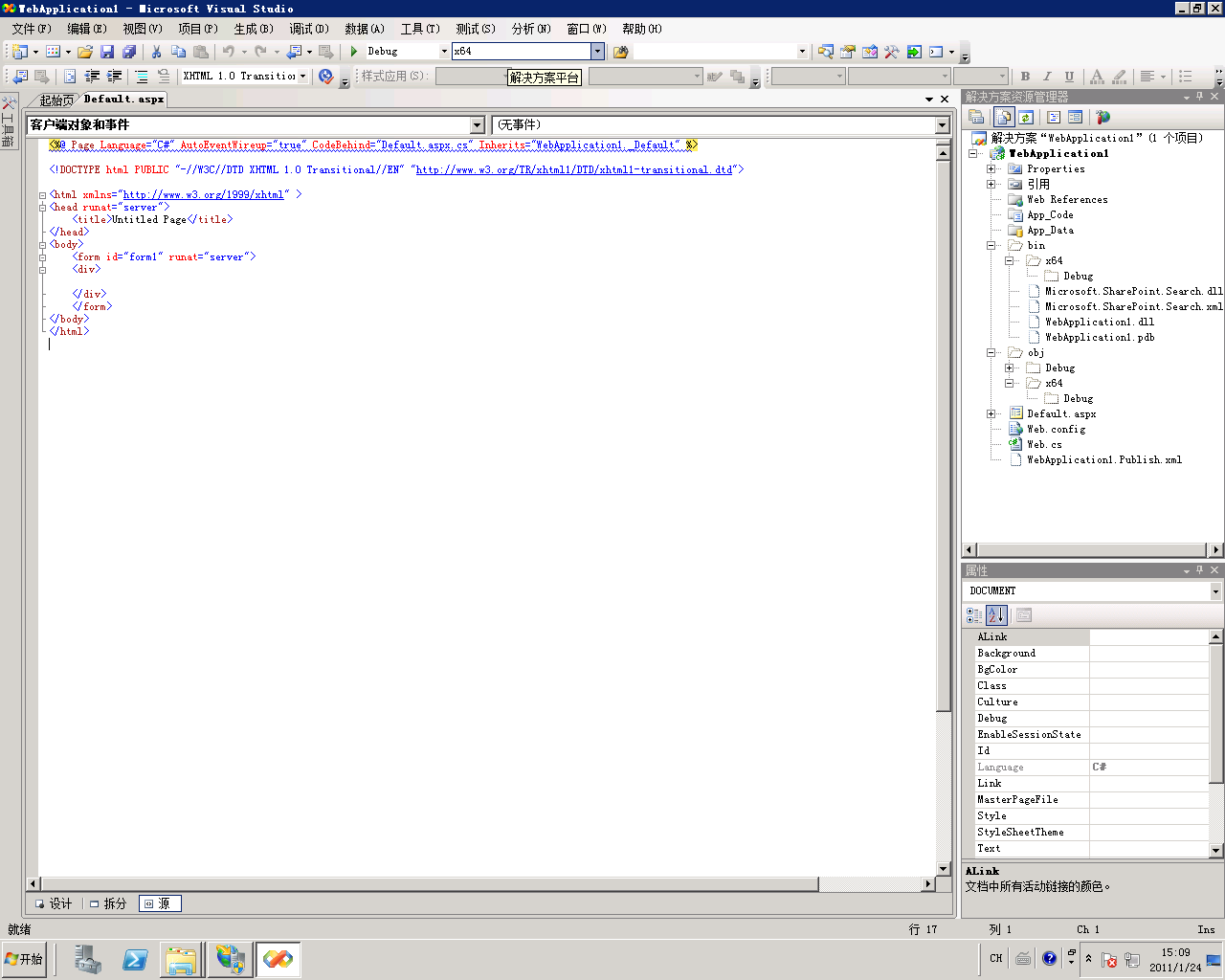Click the validation target checkmark icon
The image size is (1225, 980).
(326, 77)
